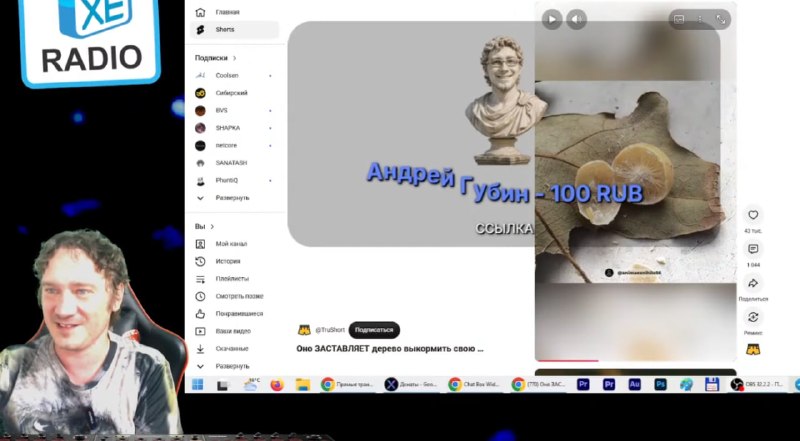The width and height of the screenshot is (800, 441).
Task: Click the Поделиться share button
Action: click(753, 283)
